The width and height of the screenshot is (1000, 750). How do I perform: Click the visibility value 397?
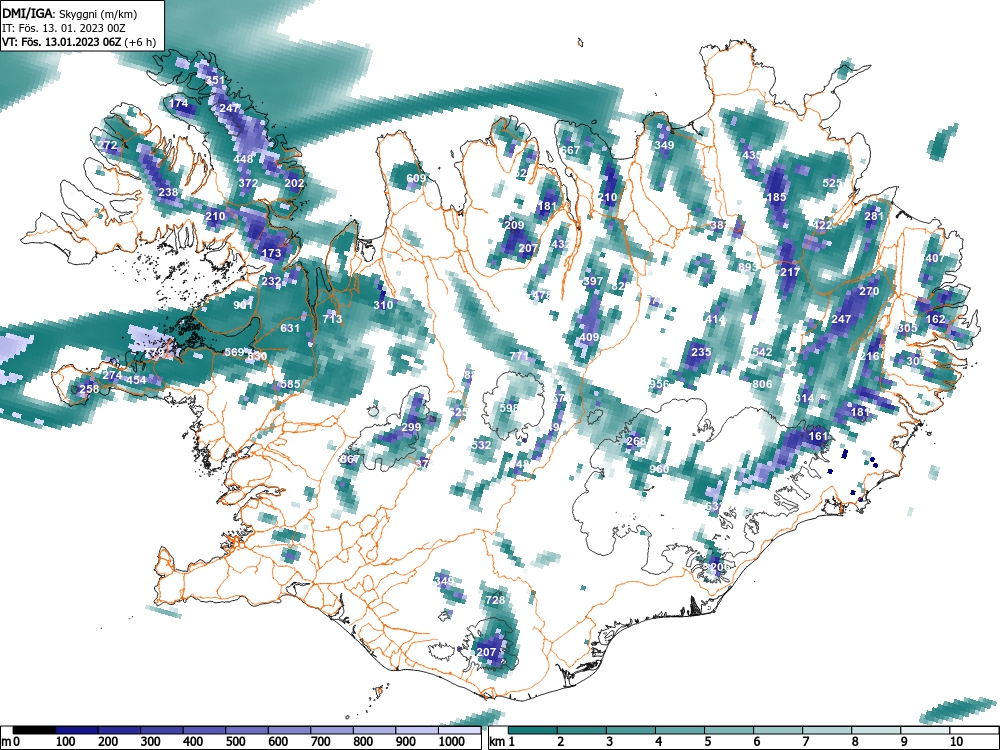coord(593,281)
